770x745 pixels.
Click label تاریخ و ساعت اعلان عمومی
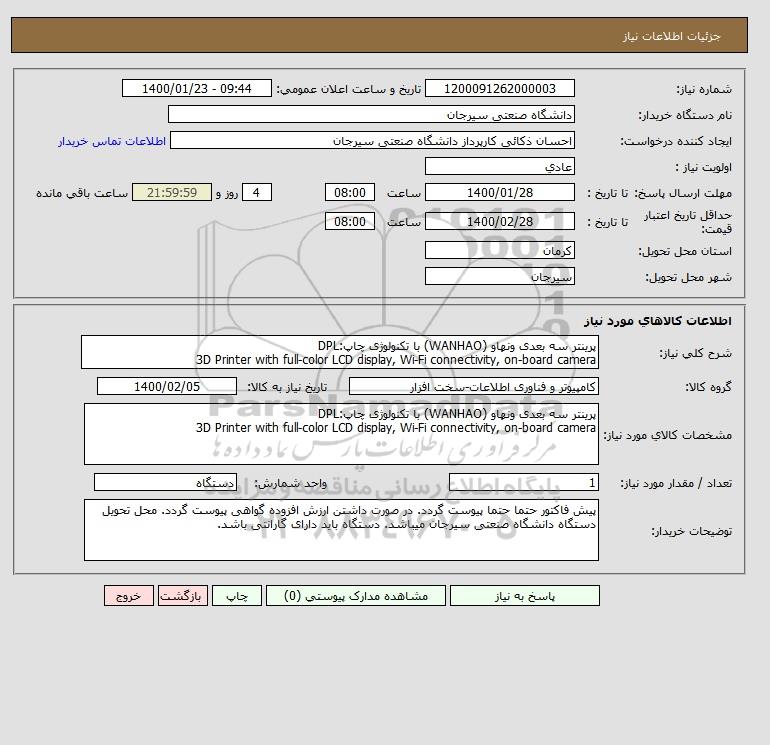[x=349, y=89]
